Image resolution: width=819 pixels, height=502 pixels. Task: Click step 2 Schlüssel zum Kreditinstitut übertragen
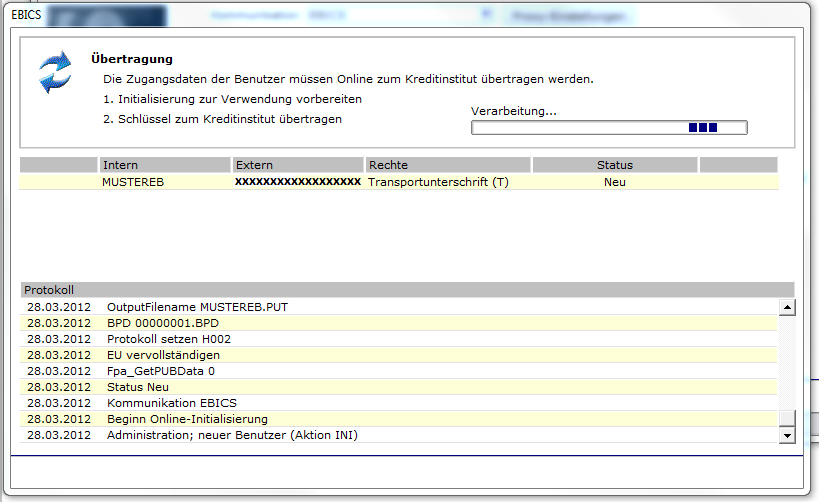tap(223, 119)
